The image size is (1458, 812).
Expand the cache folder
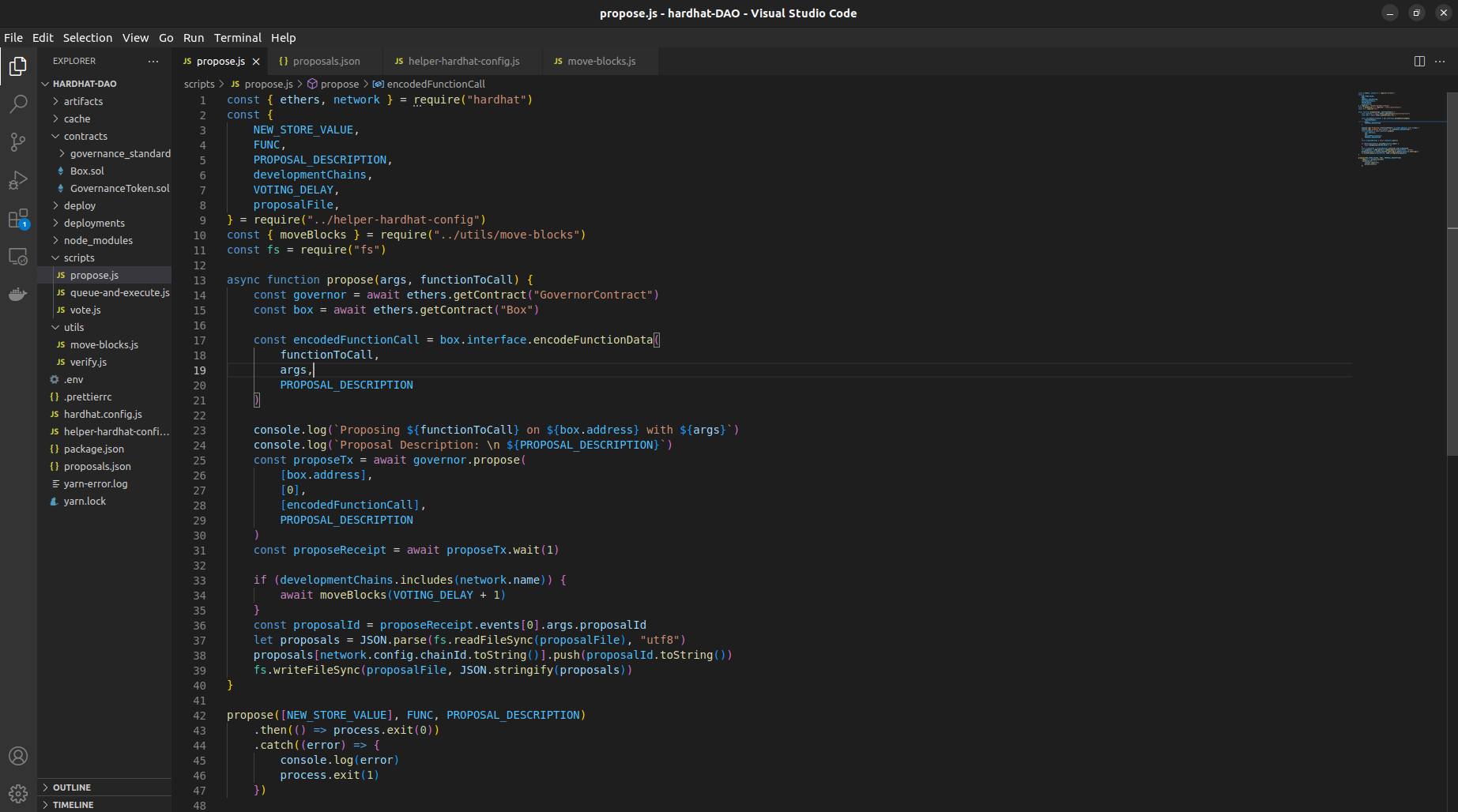coord(55,118)
